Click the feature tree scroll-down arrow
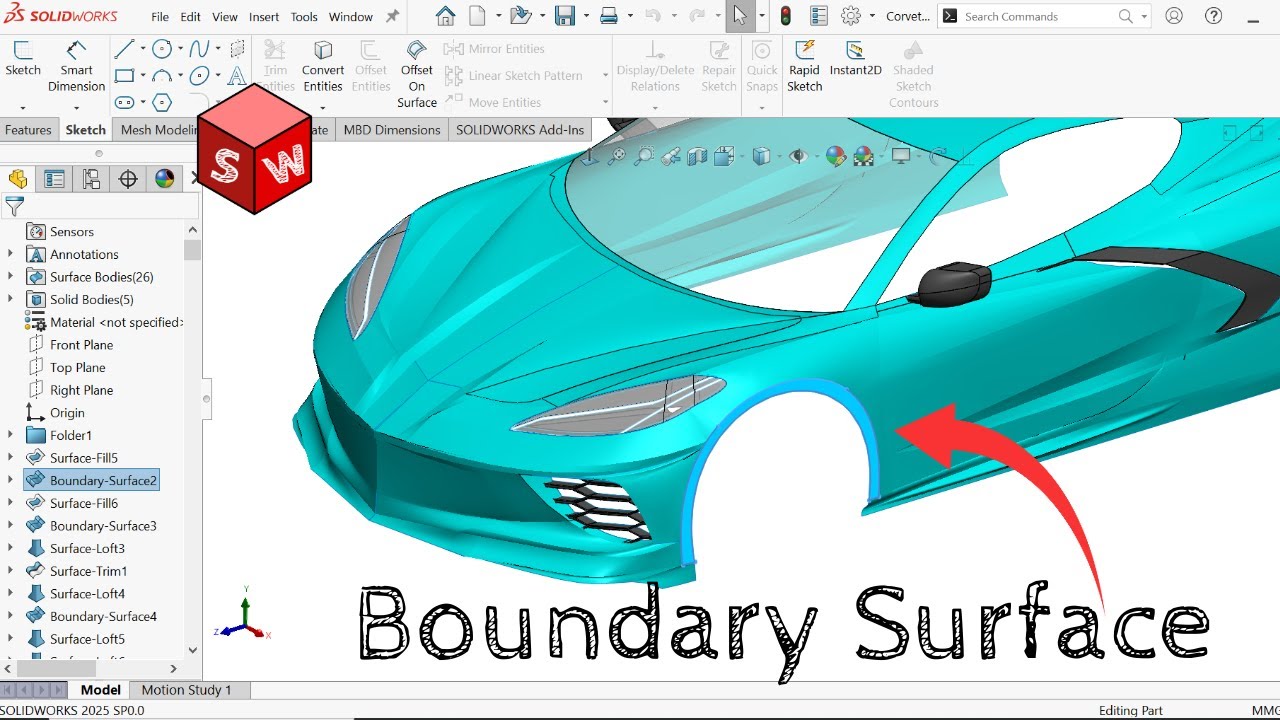This screenshot has width=1280, height=720. coord(193,649)
